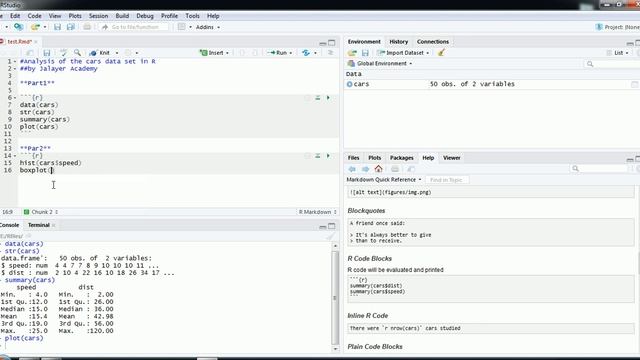This screenshot has height=360, width=640.
Task: Click the boxplot( line in editor
Action: click(x=36, y=170)
